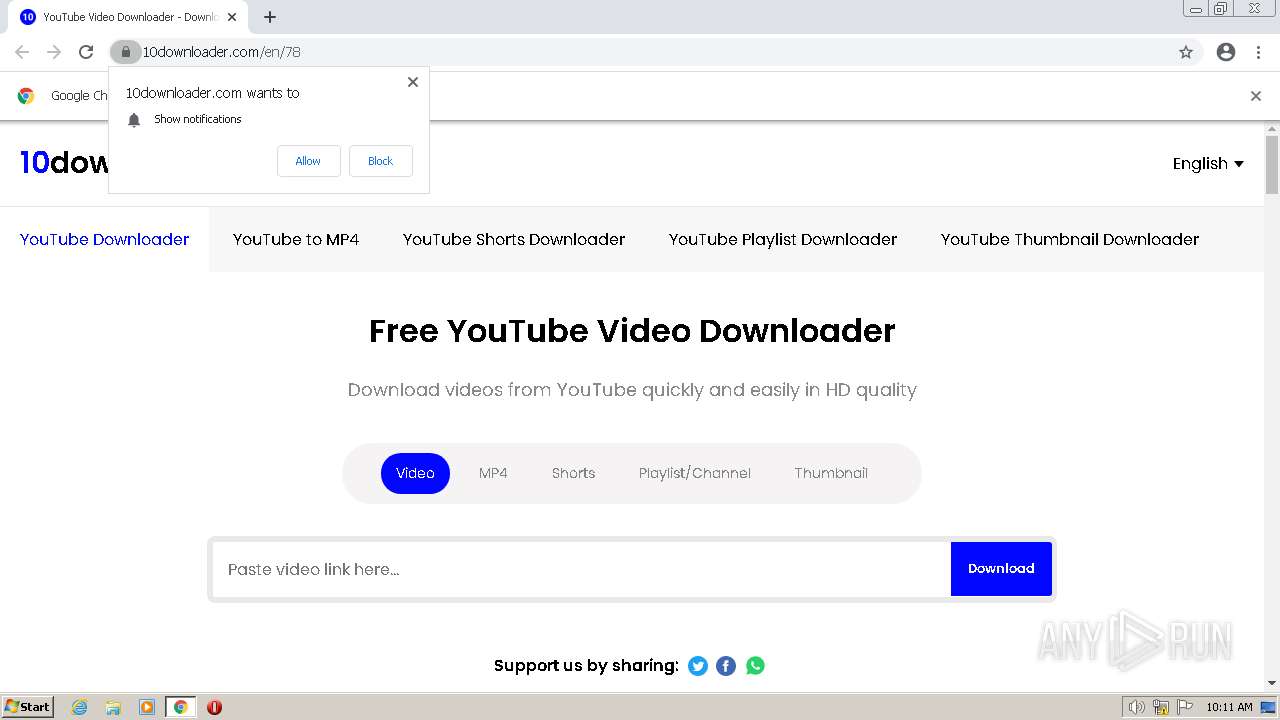Close the Google Chrome info bar
The height and width of the screenshot is (720, 1280).
(1256, 96)
